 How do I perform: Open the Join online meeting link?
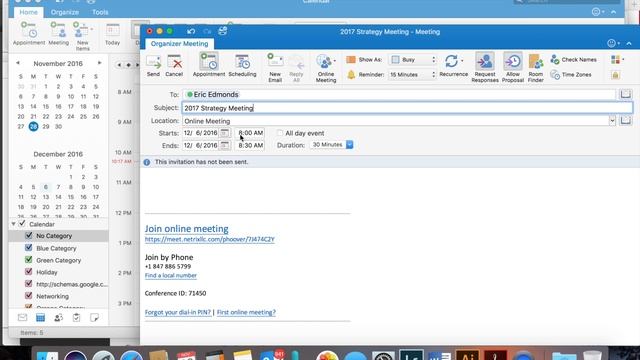click(x=187, y=229)
